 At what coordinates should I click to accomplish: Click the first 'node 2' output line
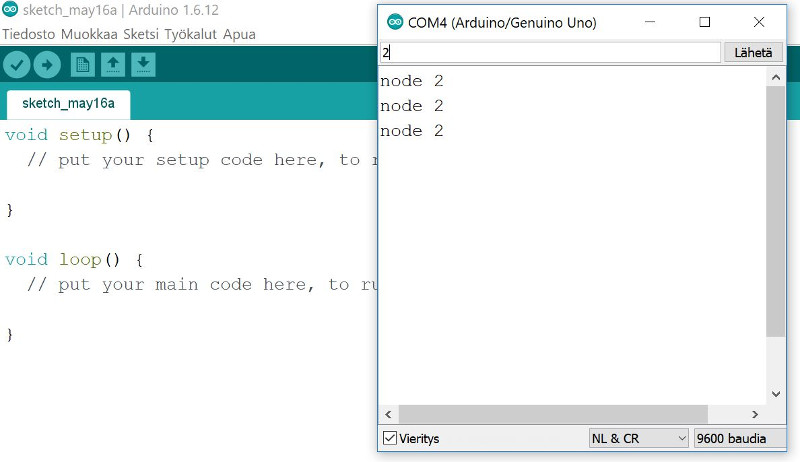(412, 81)
